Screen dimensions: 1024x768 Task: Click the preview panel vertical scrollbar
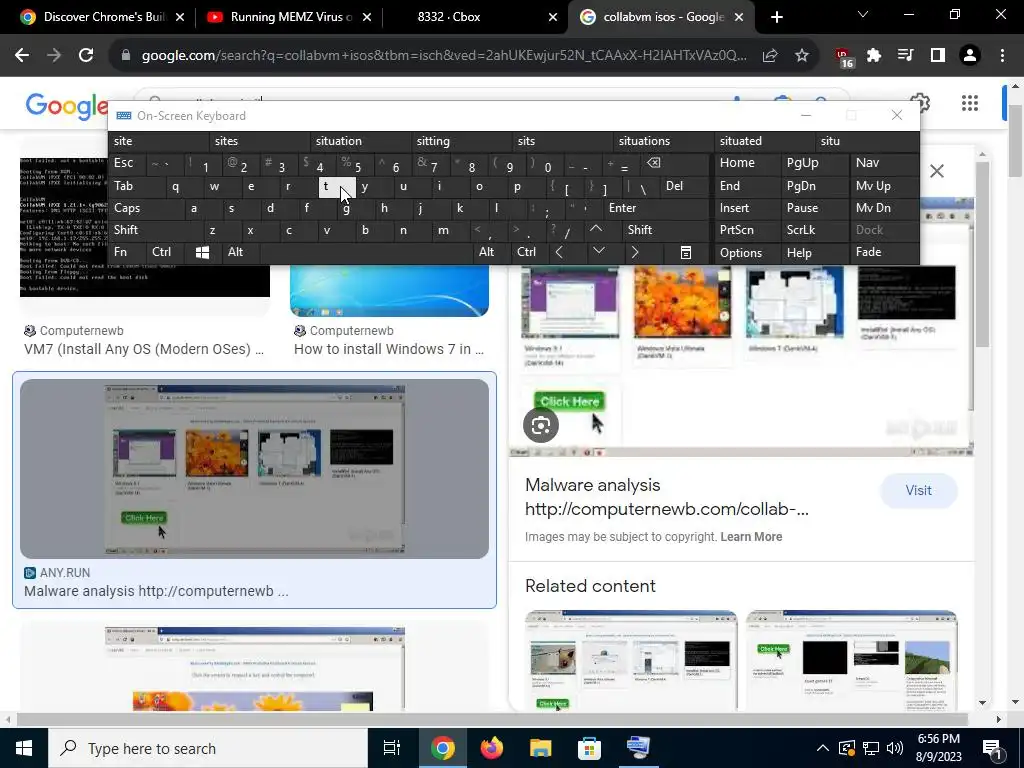pos(982,255)
